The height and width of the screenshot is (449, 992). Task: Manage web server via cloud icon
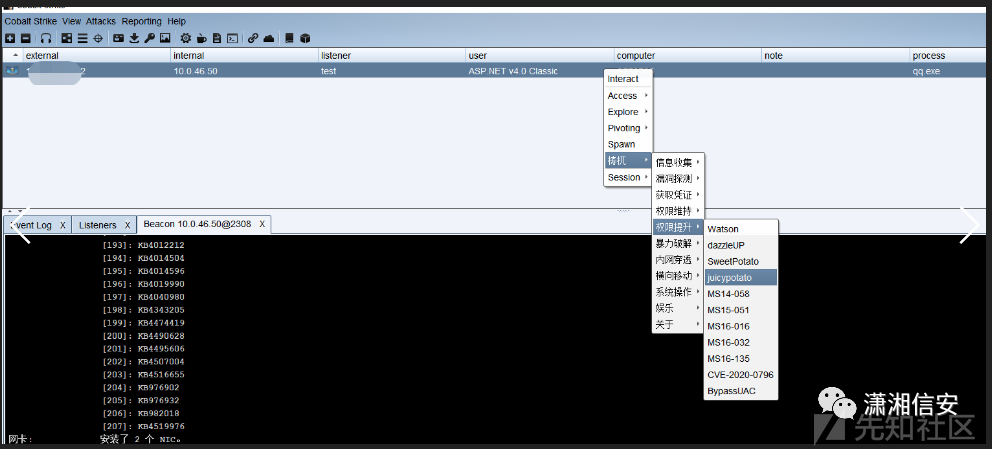(269, 39)
